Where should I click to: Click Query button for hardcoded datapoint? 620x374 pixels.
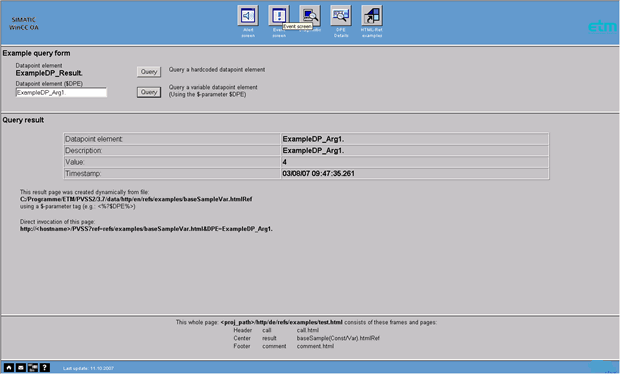click(149, 72)
